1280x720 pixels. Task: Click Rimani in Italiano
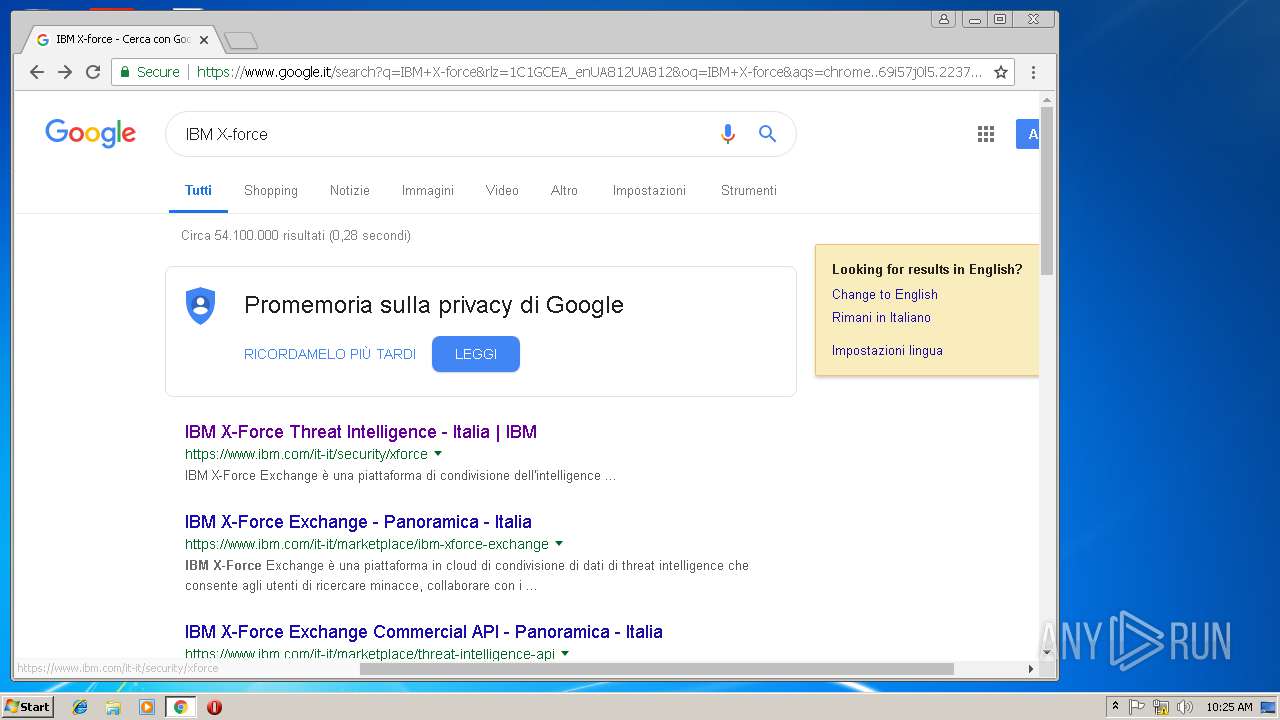(881, 317)
